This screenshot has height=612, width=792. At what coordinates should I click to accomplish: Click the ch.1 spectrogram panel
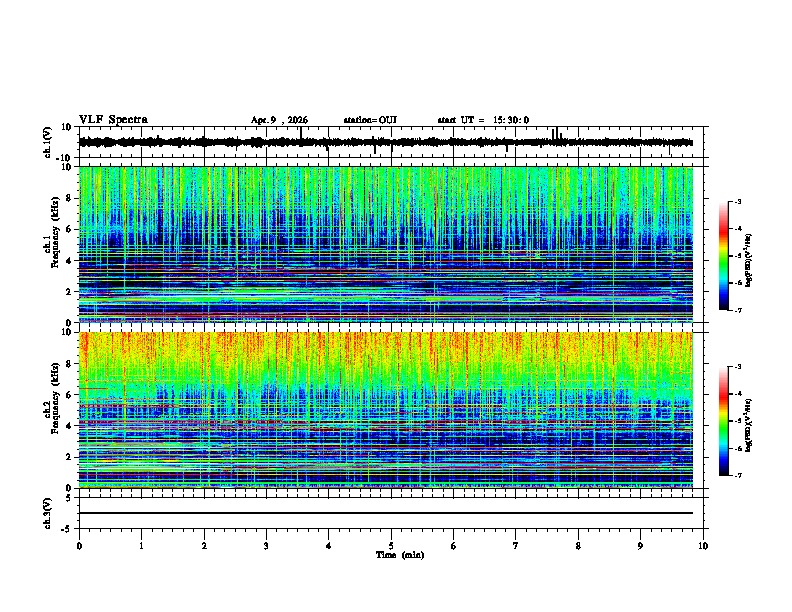tap(386, 244)
